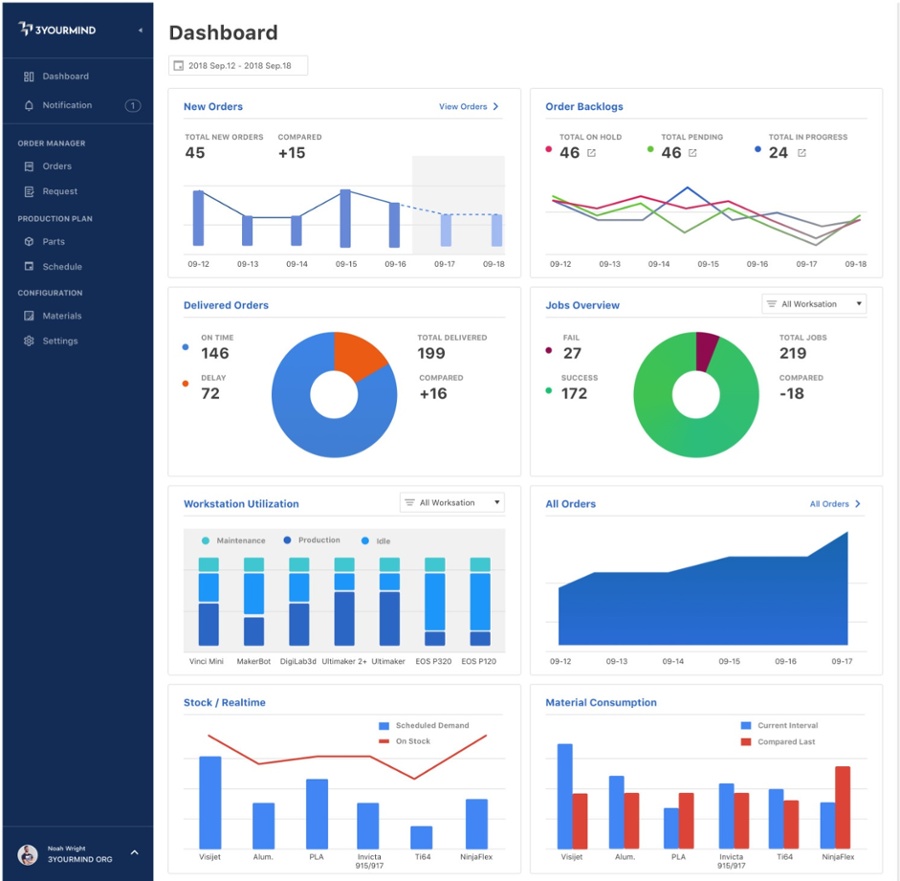Click the Compared Last red legend swatch
The image size is (900, 881).
[746, 742]
